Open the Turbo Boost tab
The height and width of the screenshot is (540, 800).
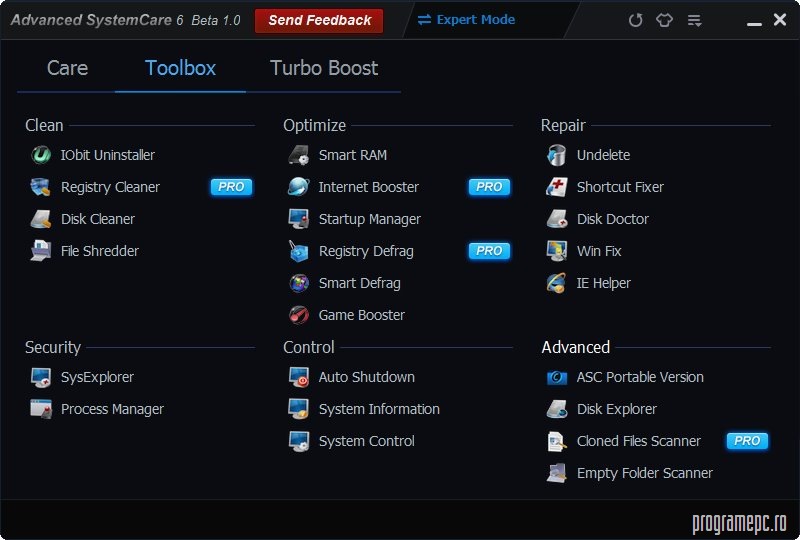click(324, 68)
